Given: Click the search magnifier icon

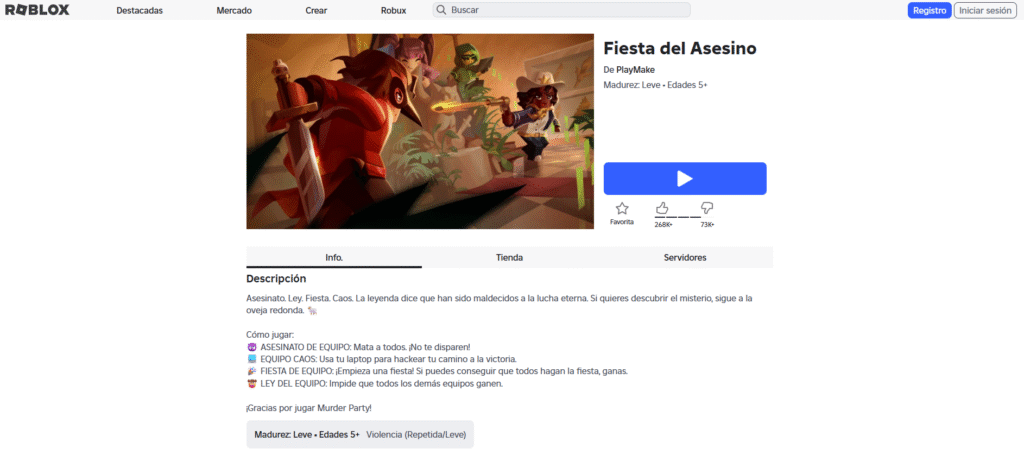Looking at the screenshot, I should tap(441, 10).
